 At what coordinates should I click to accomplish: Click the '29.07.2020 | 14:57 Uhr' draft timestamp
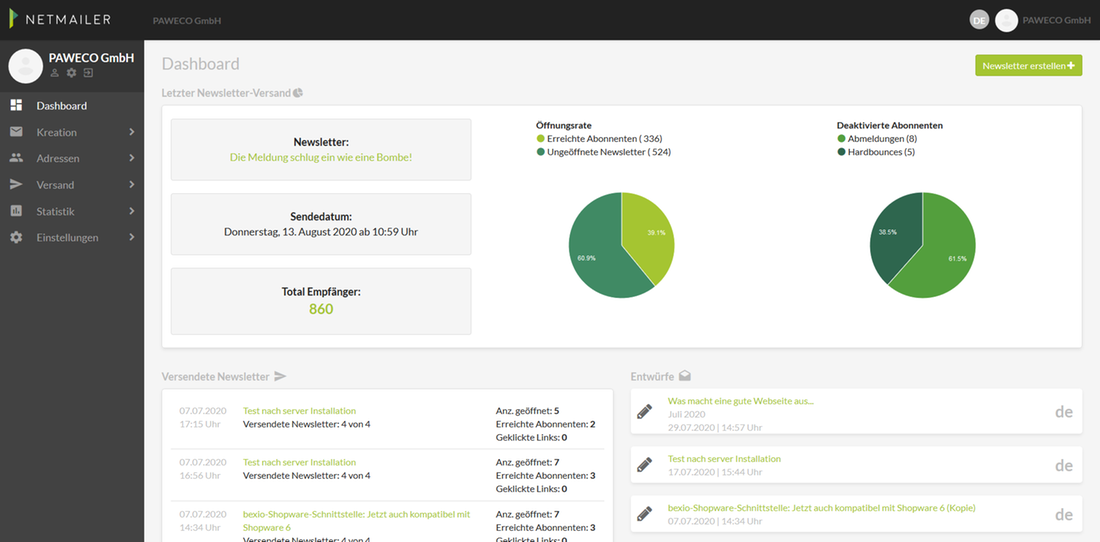tap(715, 427)
